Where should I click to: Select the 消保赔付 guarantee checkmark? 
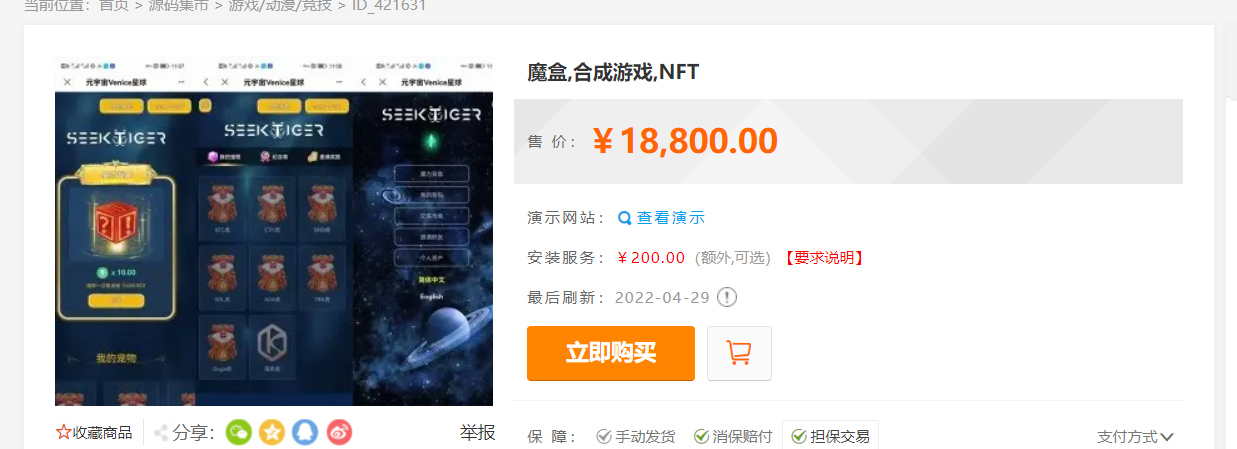pyautogui.click(x=701, y=437)
